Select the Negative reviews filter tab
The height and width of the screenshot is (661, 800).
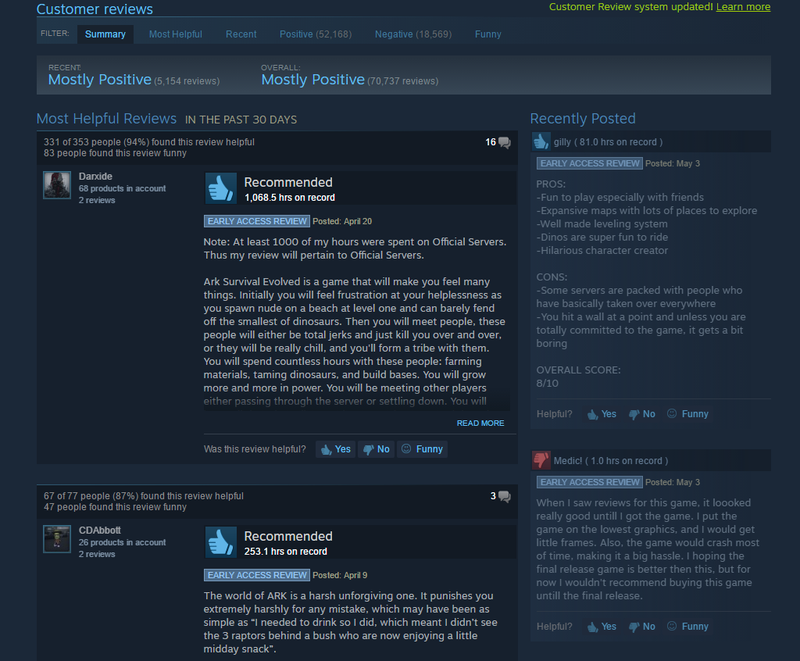click(413, 34)
